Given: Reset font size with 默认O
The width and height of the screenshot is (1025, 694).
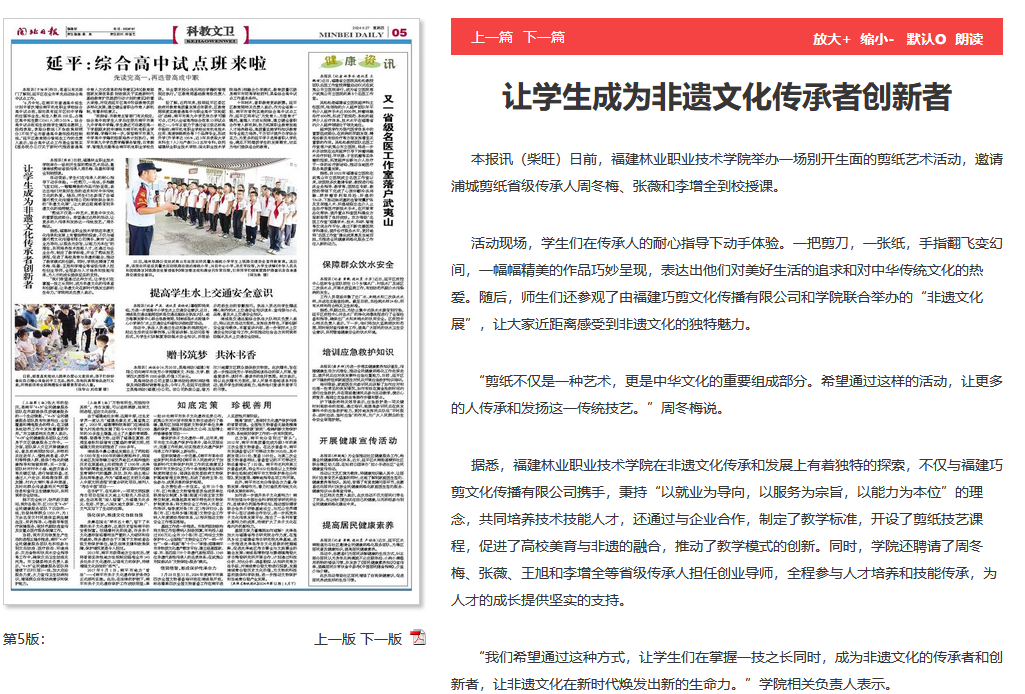Looking at the screenshot, I should click(x=926, y=38).
